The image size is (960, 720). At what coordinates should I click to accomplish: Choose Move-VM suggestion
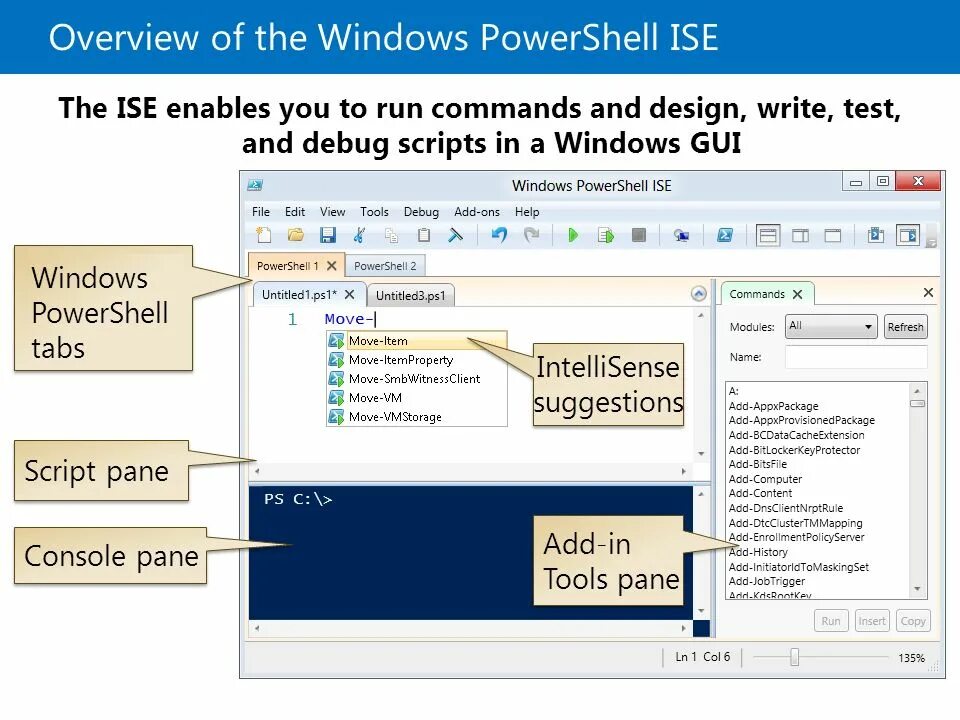pyautogui.click(x=417, y=398)
